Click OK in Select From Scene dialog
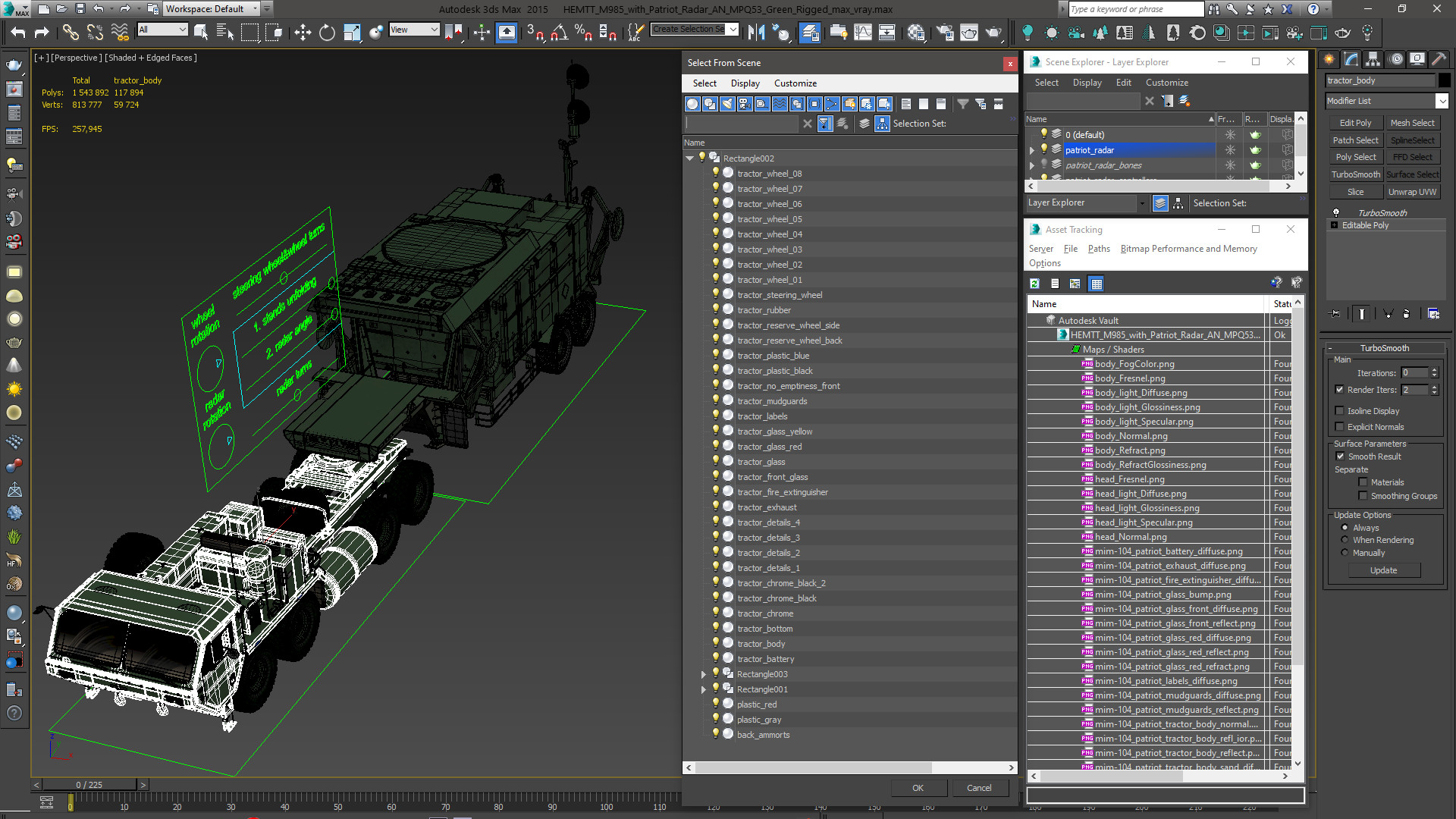The height and width of the screenshot is (819, 1456). 918,788
